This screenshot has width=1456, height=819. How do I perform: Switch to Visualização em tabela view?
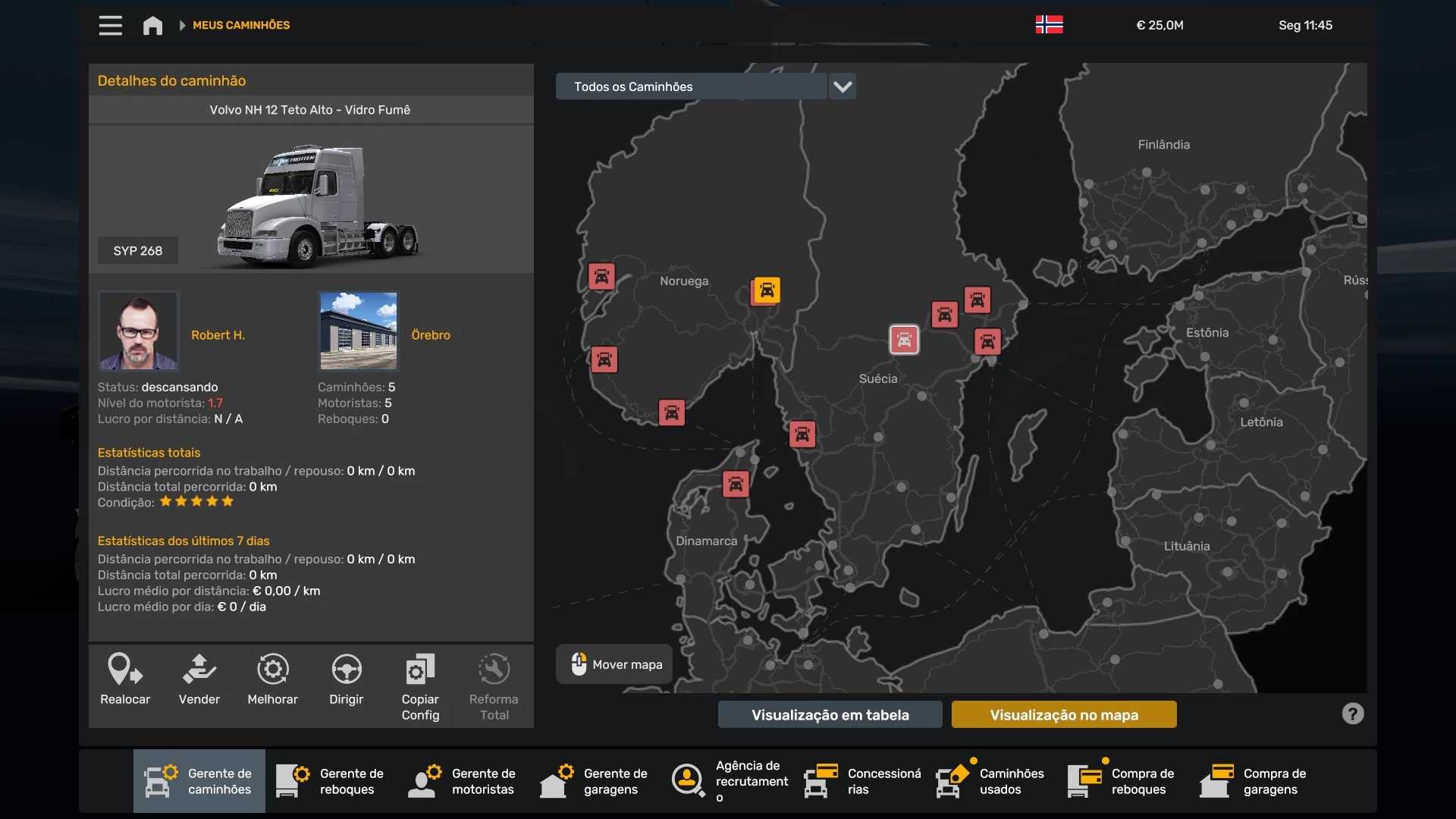830,714
